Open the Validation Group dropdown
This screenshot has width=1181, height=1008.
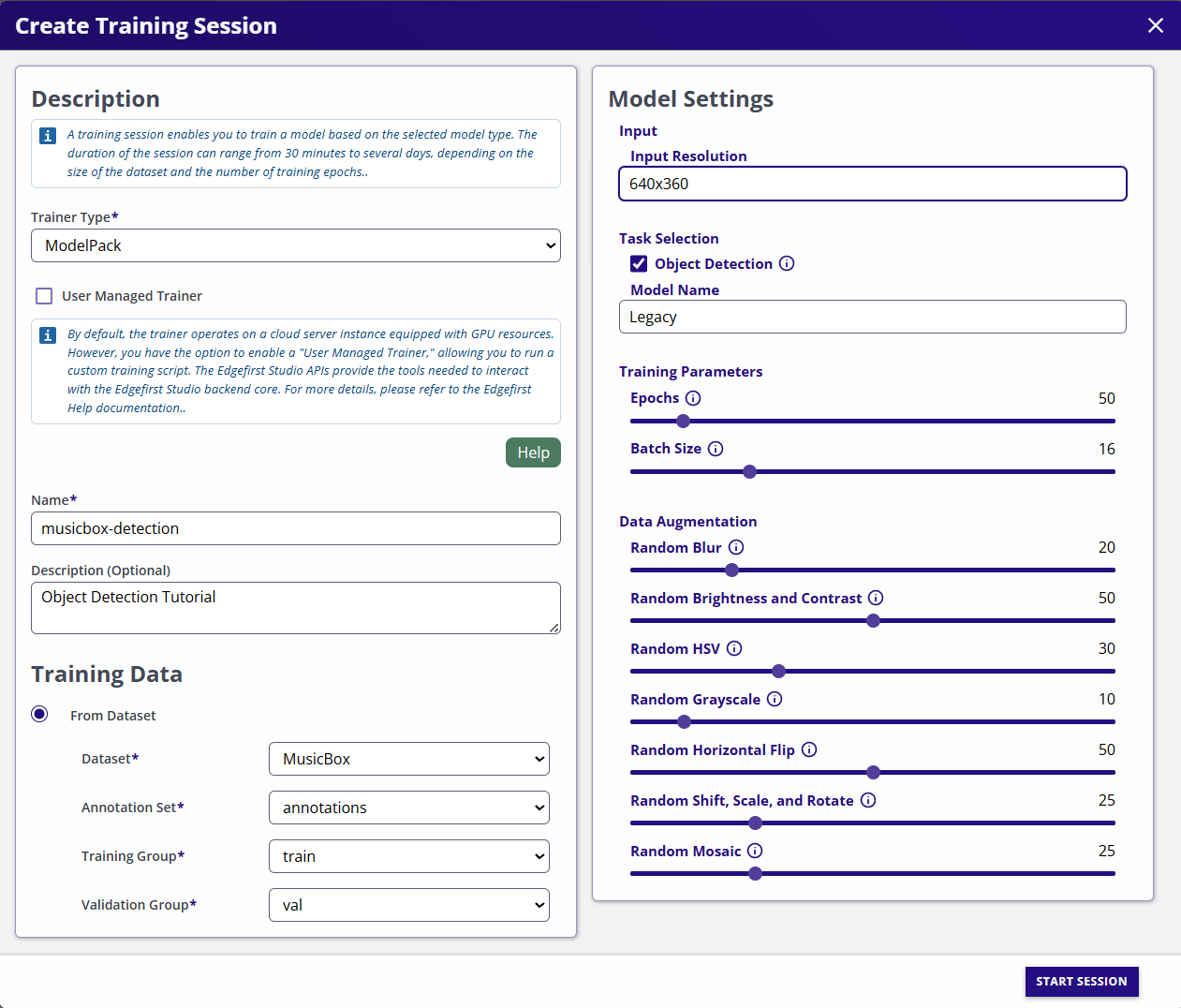[408, 905]
